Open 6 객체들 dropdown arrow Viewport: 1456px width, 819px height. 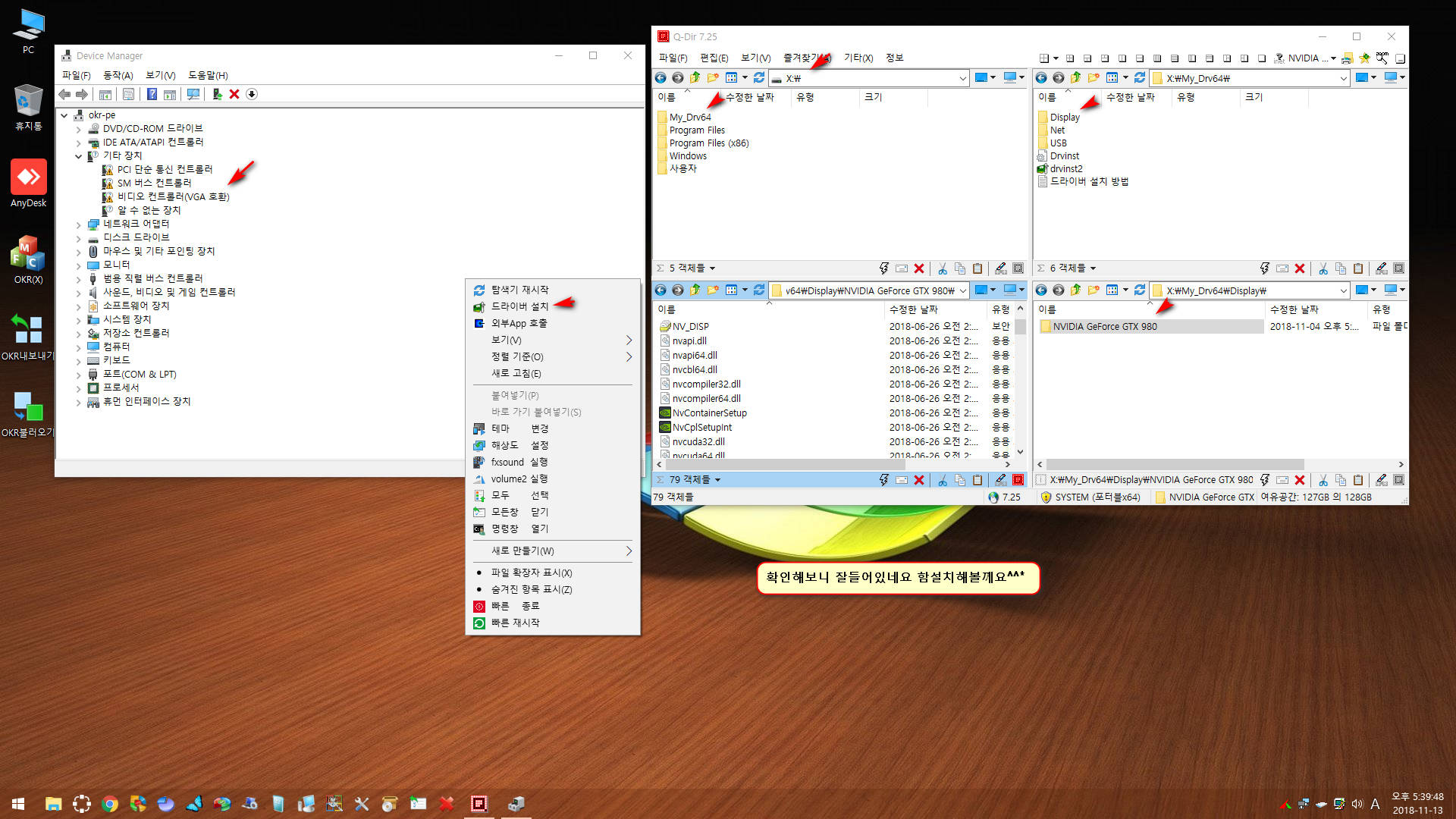pos(1093,268)
